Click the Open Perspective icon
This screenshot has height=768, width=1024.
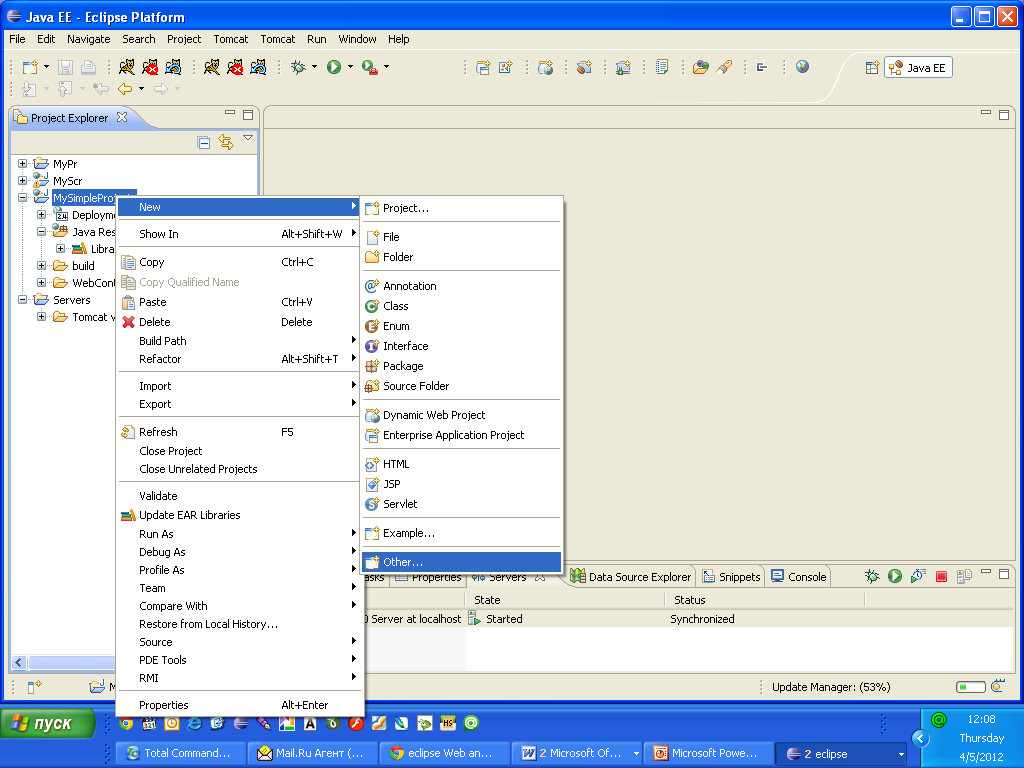click(872, 67)
